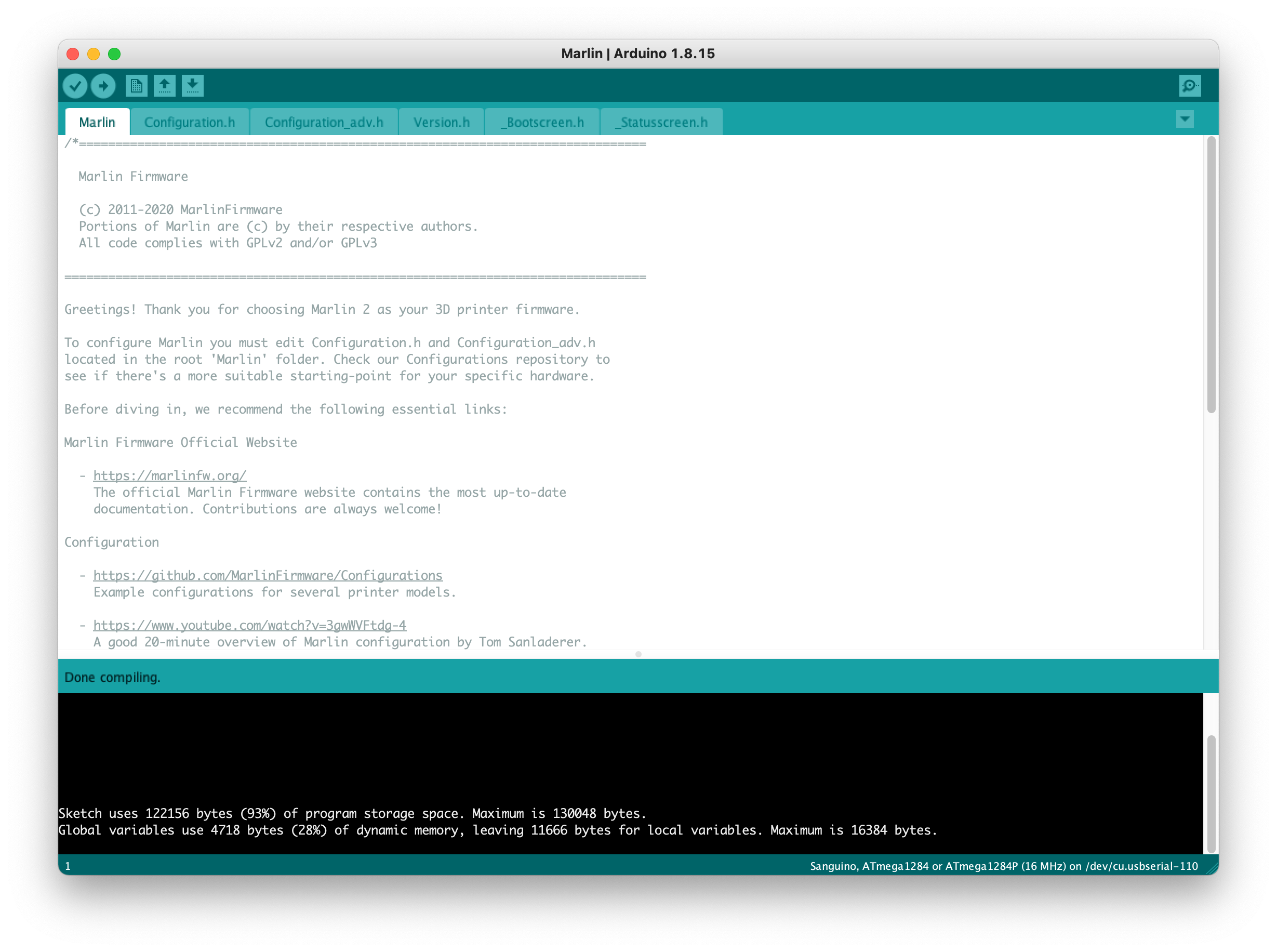The image size is (1277, 952).
Task: Open the Serial Monitor magnifier icon
Action: click(x=1189, y=86)
